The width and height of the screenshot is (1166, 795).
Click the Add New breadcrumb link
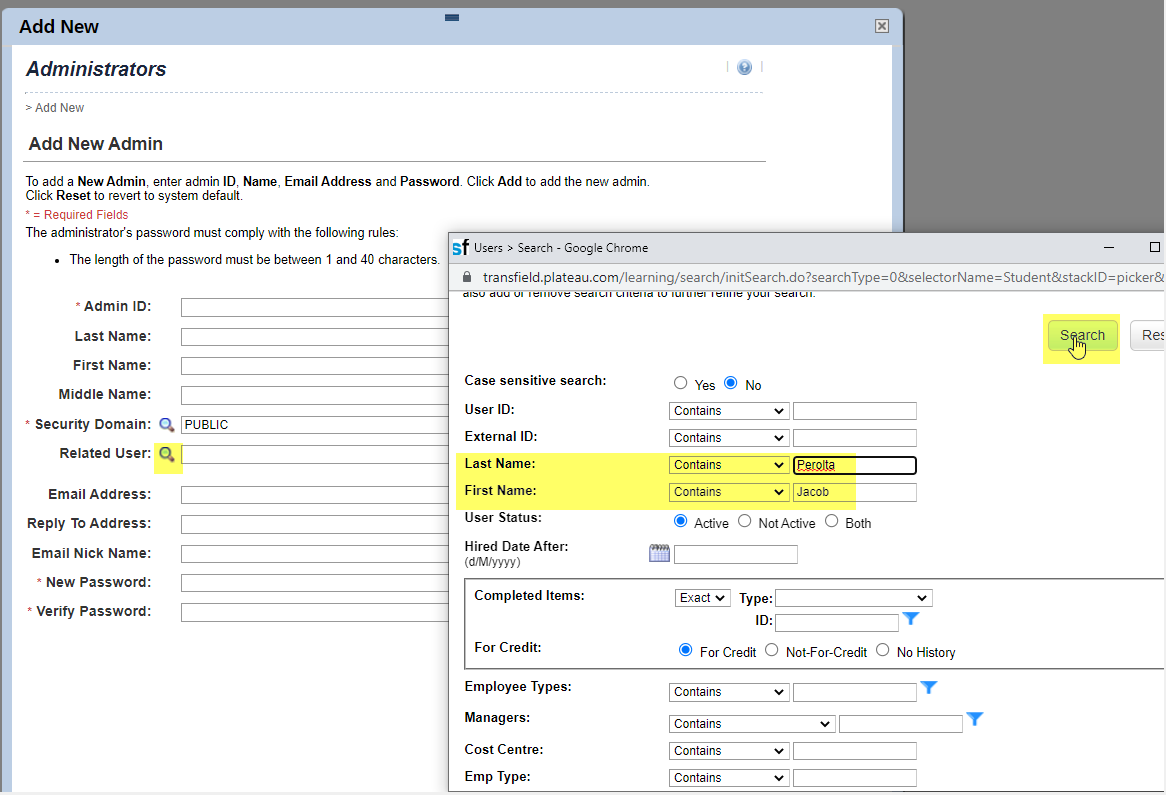point(59,108)
